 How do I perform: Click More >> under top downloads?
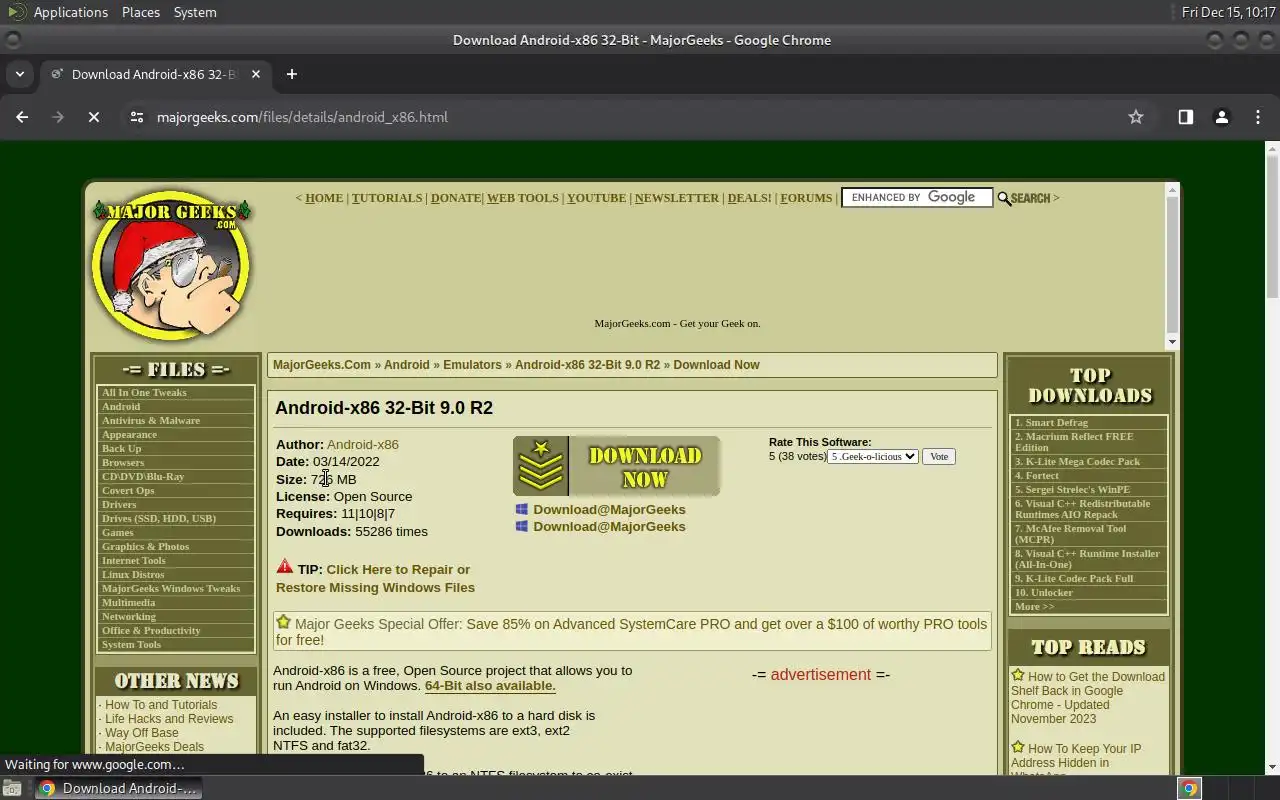[x=1035, y=607]
